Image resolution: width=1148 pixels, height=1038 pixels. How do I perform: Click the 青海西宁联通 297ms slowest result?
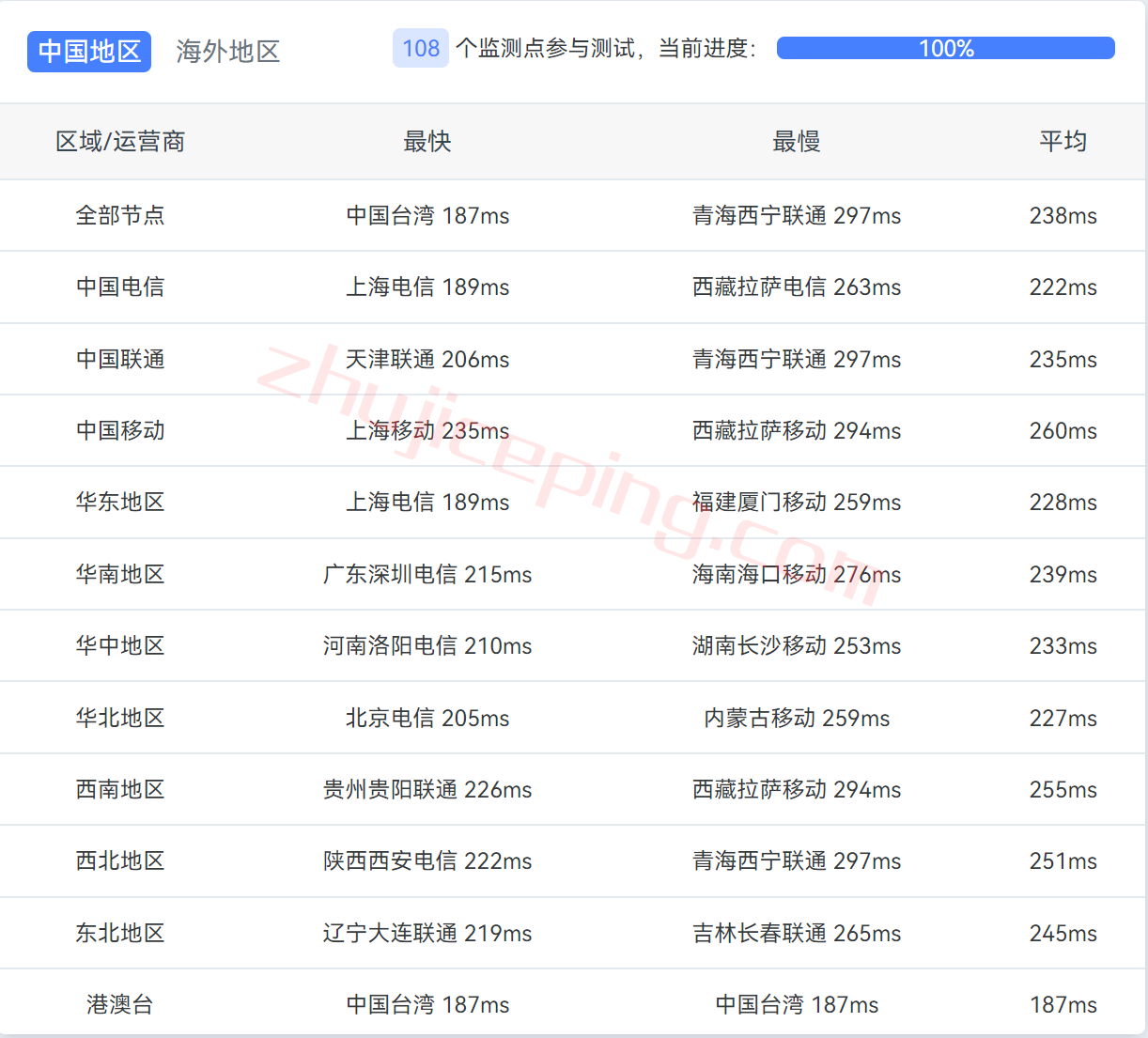(x=797, y=215)
